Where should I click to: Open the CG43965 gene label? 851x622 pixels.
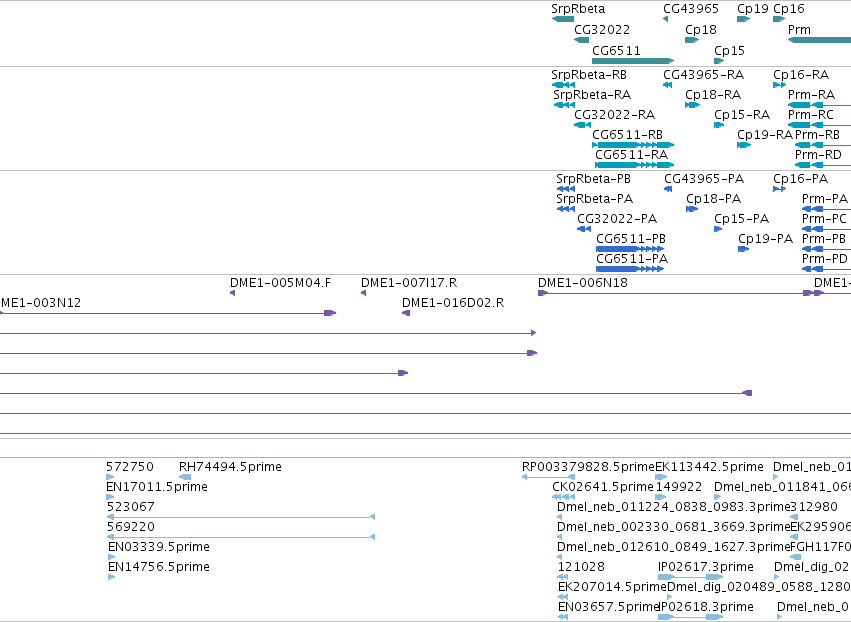[691, 9]
